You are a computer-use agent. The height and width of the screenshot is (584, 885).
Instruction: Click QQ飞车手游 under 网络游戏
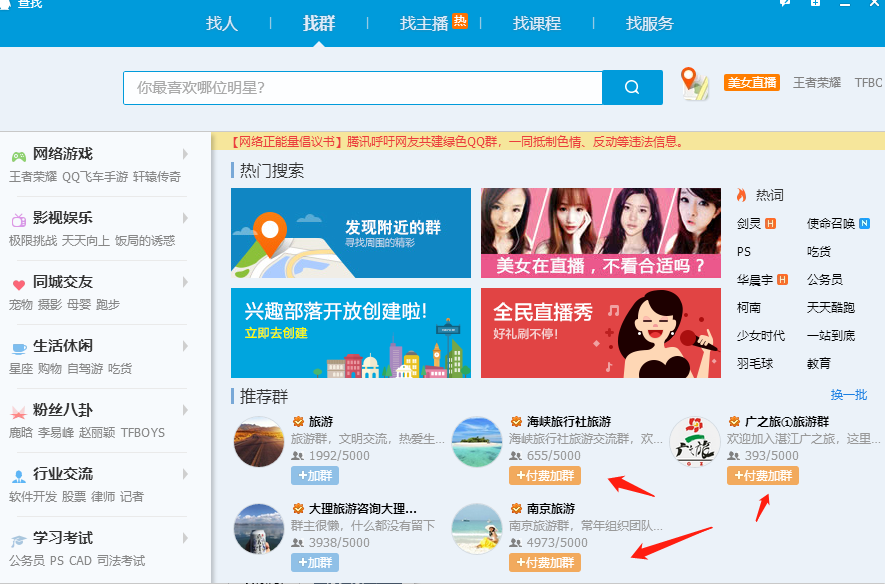(x=95, y=177)
